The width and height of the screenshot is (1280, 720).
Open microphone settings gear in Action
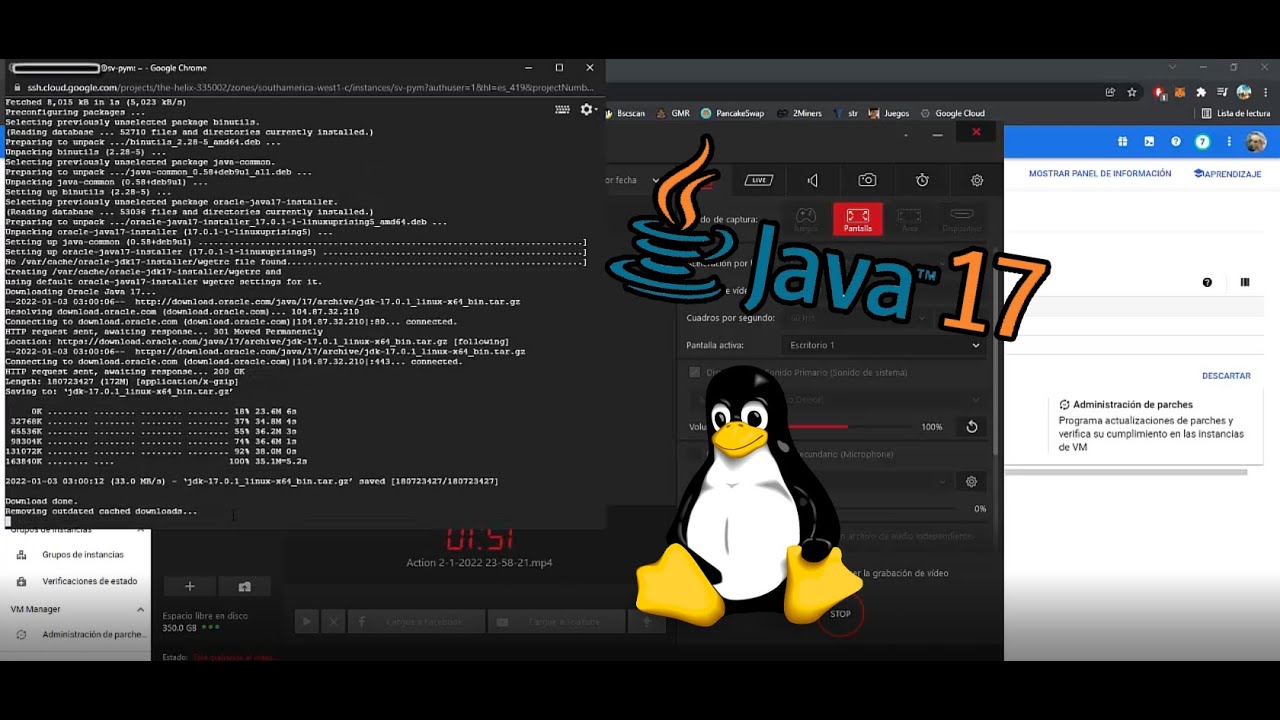click(x=971, y=481)
